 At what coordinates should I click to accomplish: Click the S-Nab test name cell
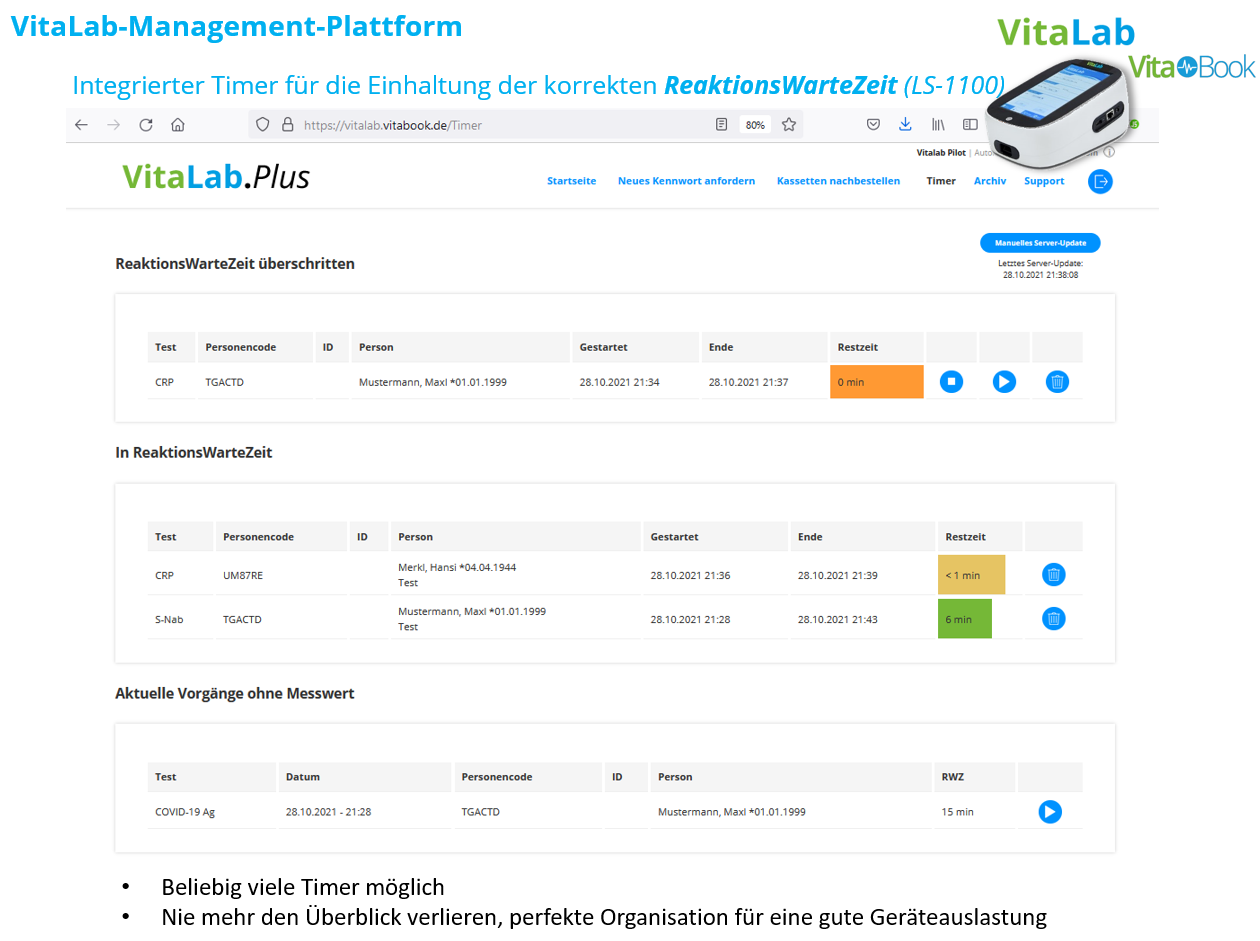tap(169, 619)
